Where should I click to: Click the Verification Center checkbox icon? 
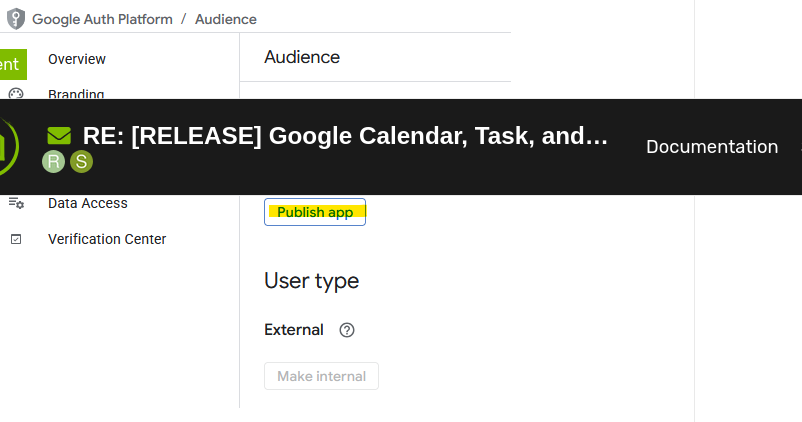pos(16,239)
